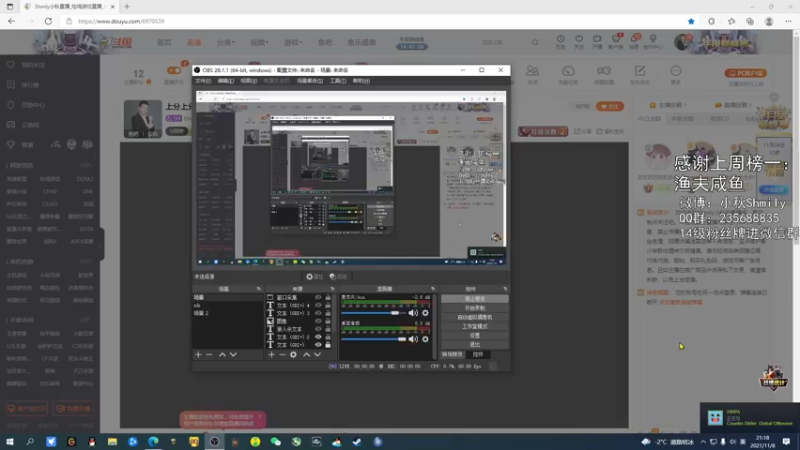Favorite this page with the star icon
Screen dimensions: 800x450
pos(691,21)
